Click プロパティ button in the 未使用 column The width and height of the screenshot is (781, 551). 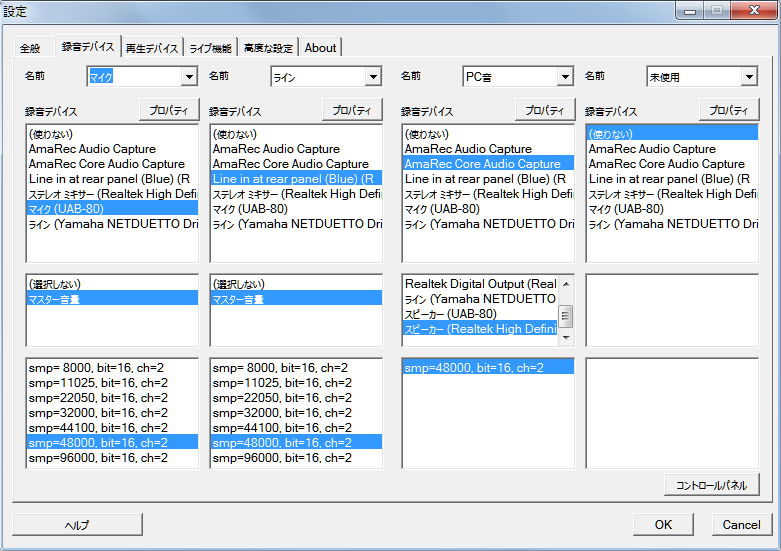729,110
